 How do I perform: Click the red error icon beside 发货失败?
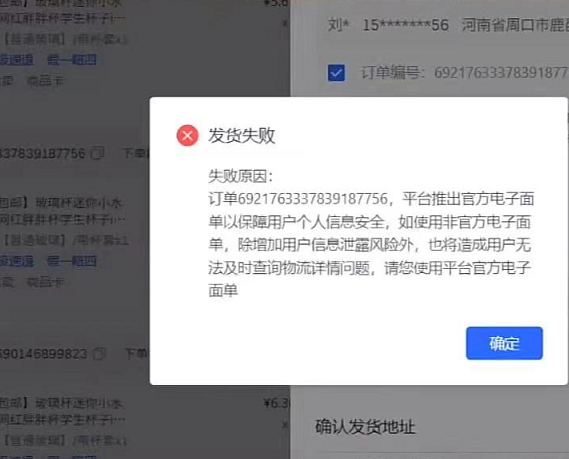pos(187,135)
